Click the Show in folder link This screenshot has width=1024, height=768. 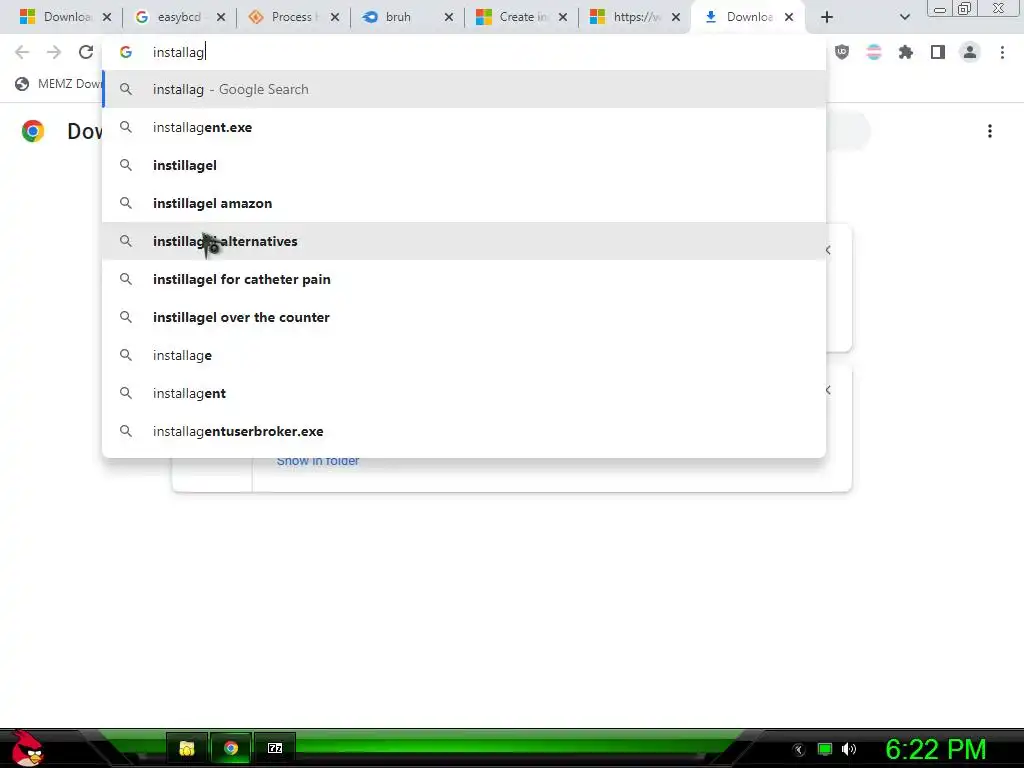pos(317,461)
